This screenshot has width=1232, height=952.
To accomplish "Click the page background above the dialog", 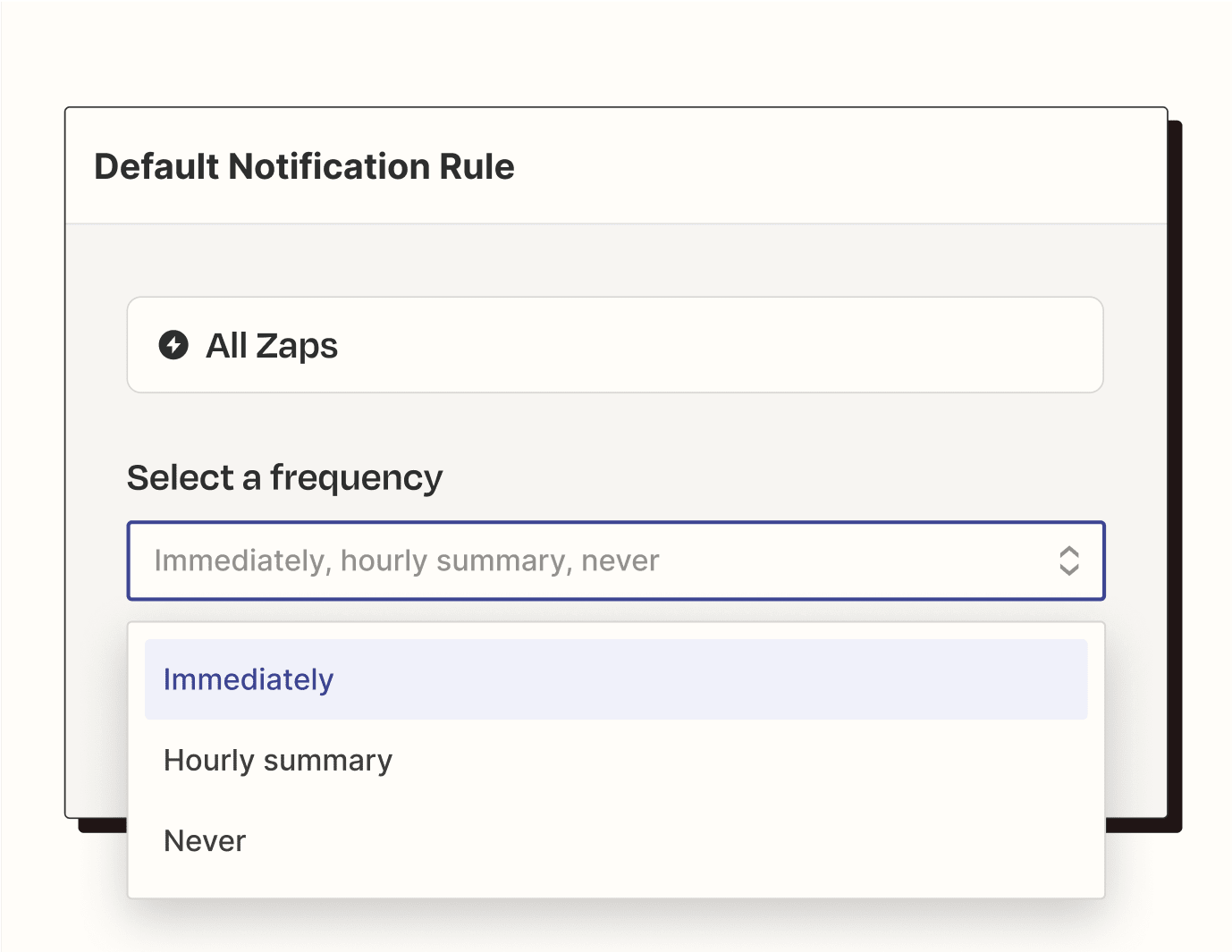I will (615, 54).
